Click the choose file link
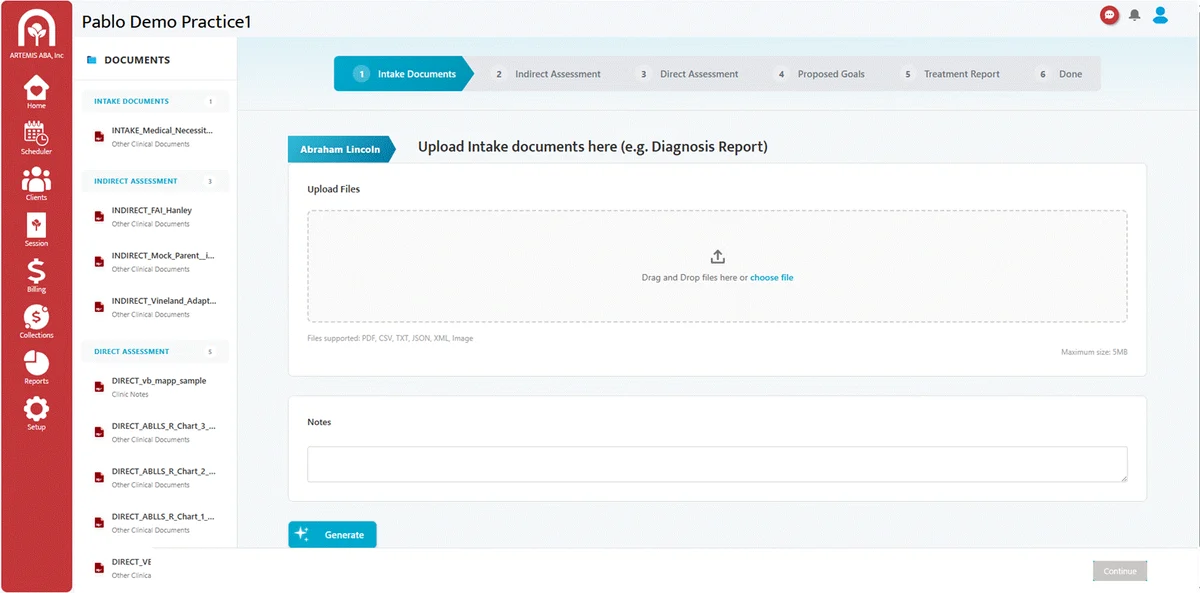Screen dimensions: 1200x593 tap(771, 277)
